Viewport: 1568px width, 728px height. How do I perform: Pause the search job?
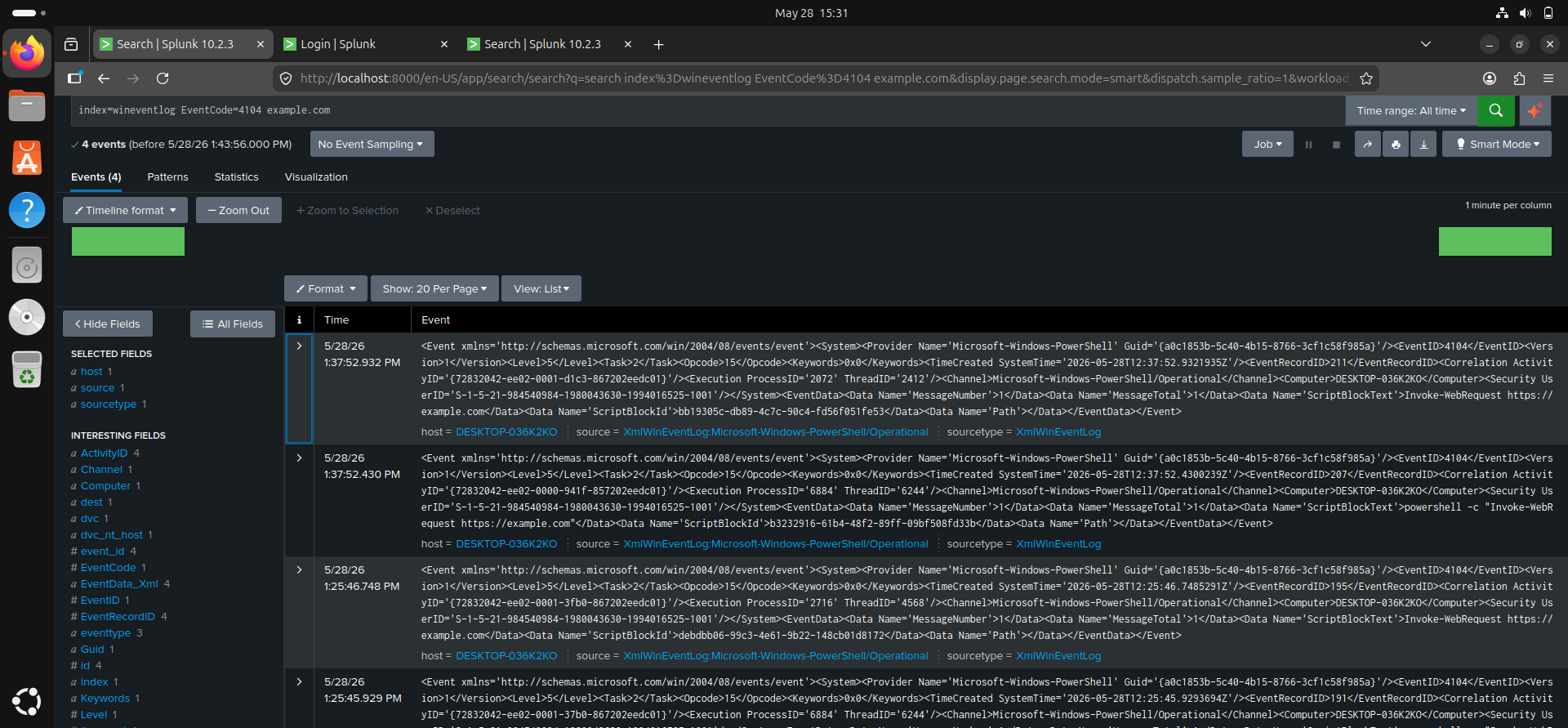click(1308, 145)
